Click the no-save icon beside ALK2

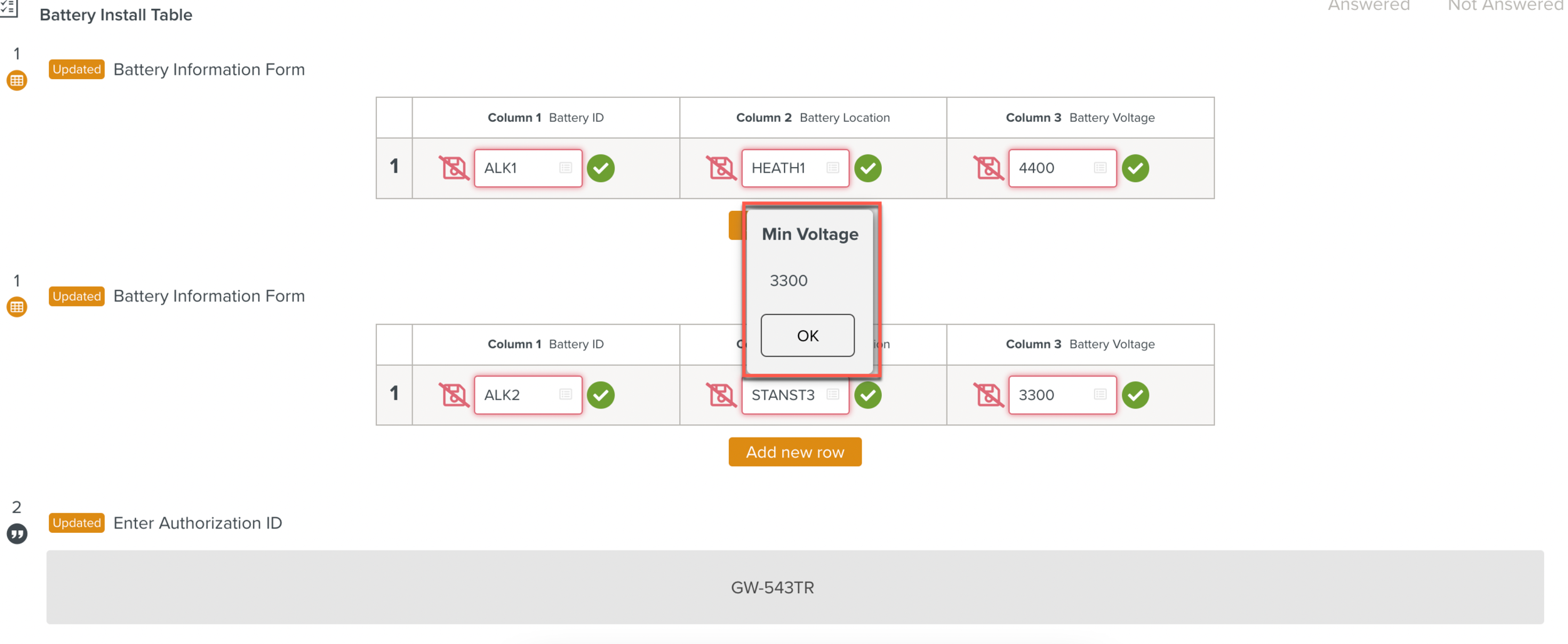(x=453, y=395)
